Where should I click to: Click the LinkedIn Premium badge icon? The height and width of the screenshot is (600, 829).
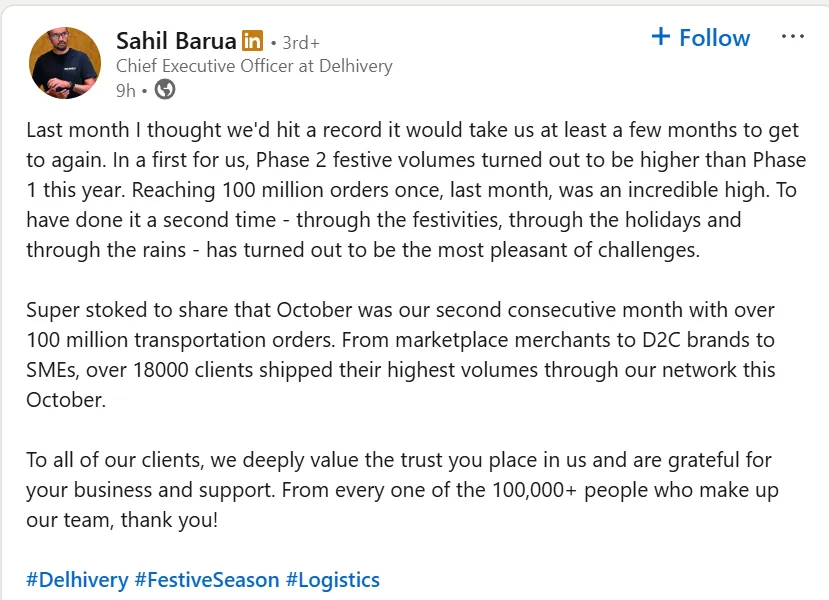coord(252,42)
